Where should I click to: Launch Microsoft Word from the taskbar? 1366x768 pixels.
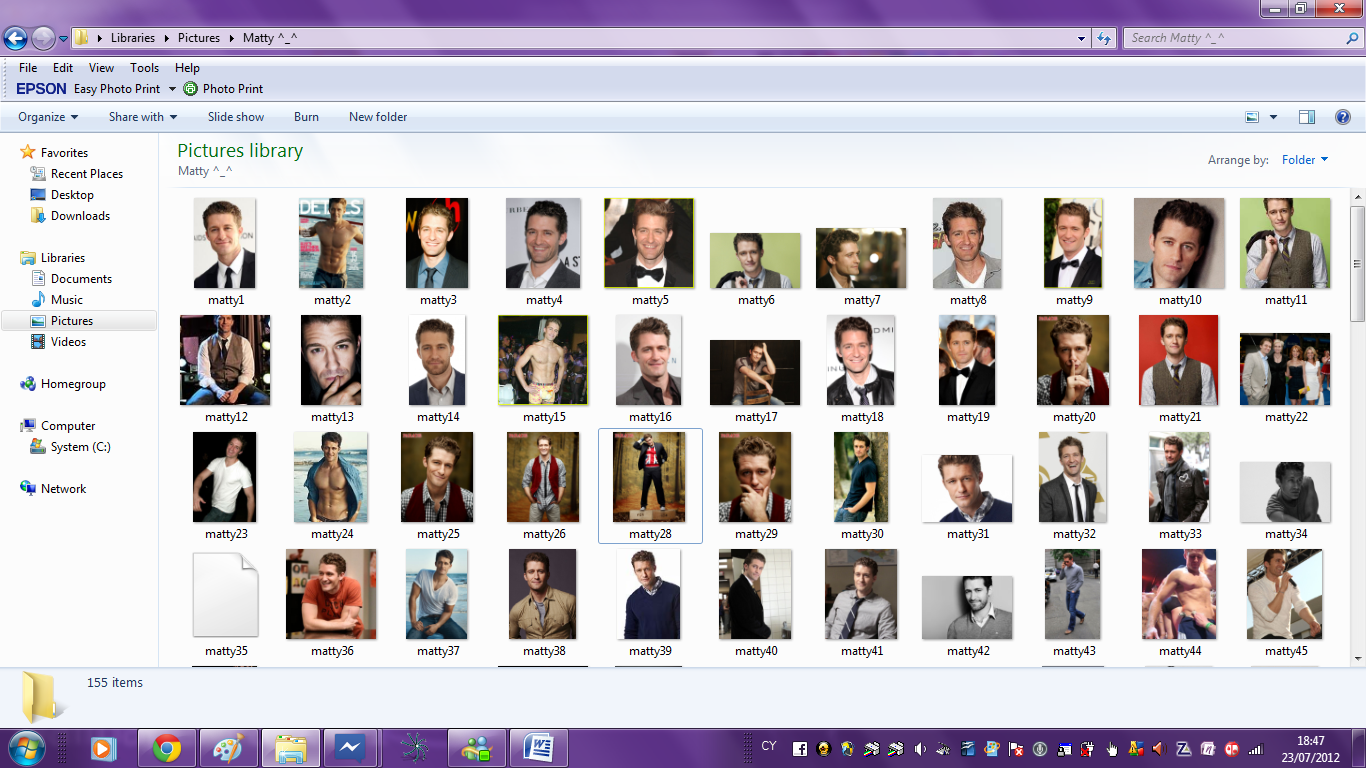[x=538, y=747]
